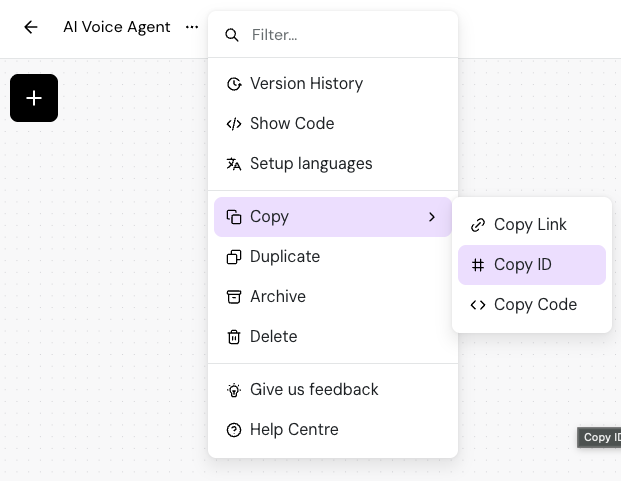Click the Give us feedback lightbulb icon
Screen dimensions: 621x481
pos(234,390)
